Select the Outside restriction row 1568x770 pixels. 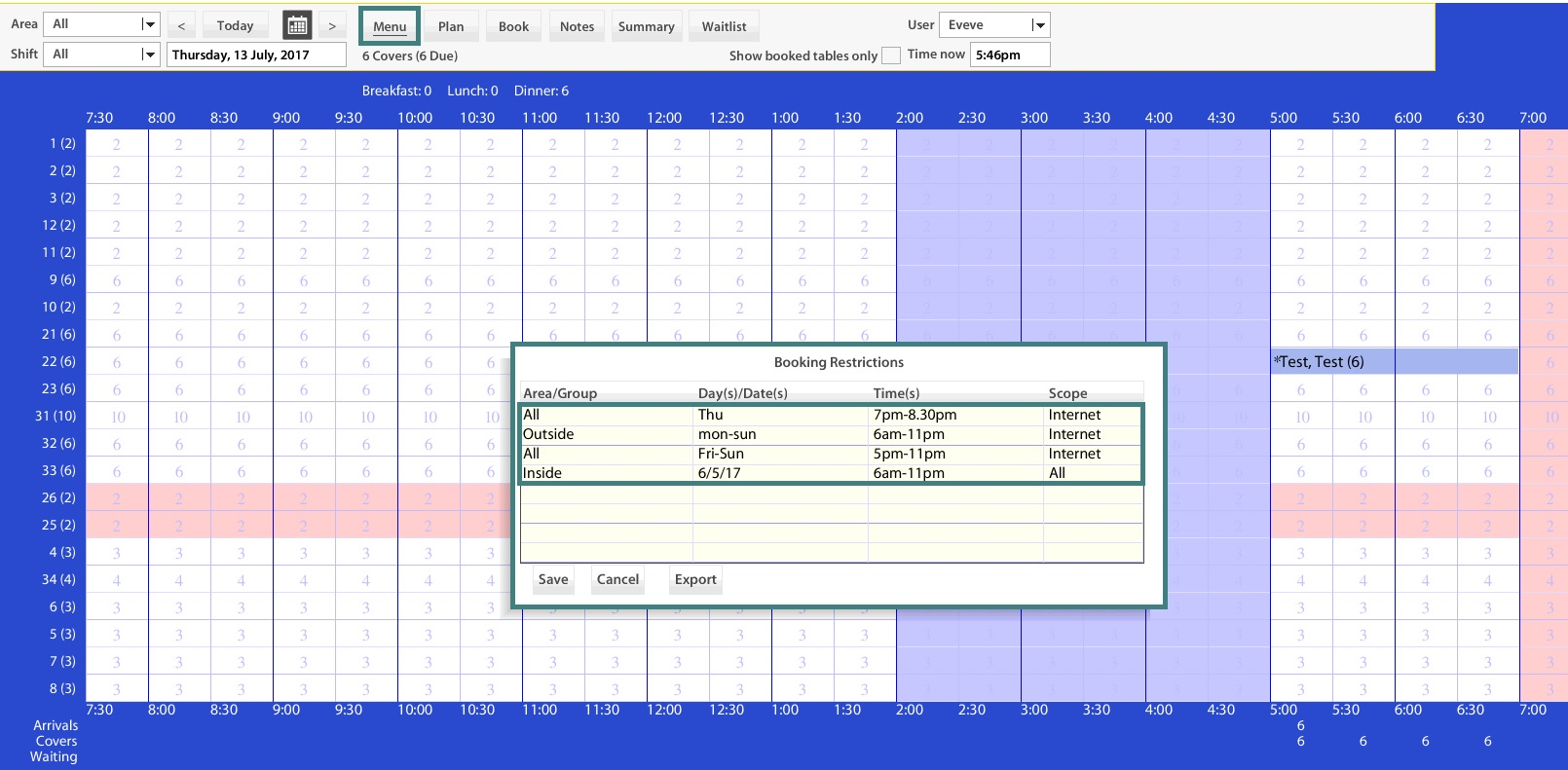pos(832,434)
